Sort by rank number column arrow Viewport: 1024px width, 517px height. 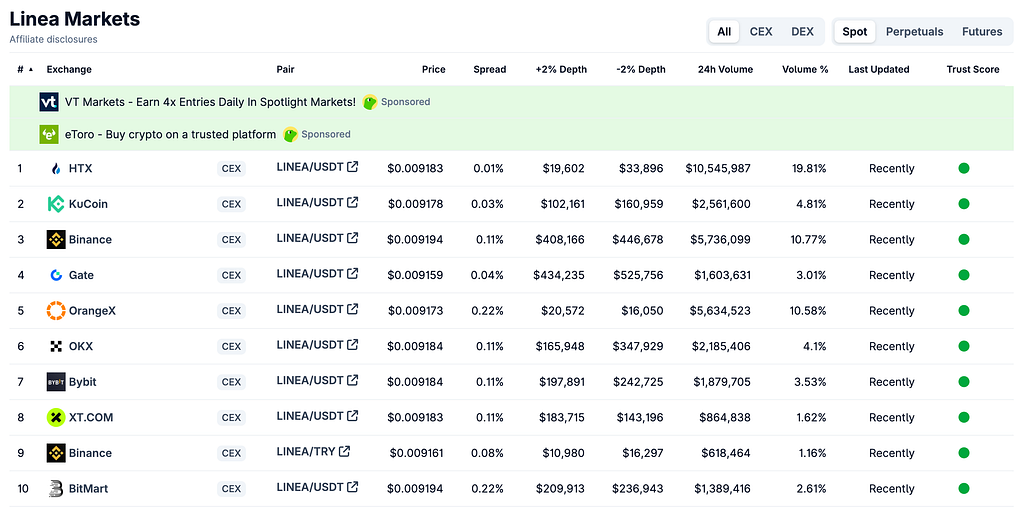[x=31, y=69]
